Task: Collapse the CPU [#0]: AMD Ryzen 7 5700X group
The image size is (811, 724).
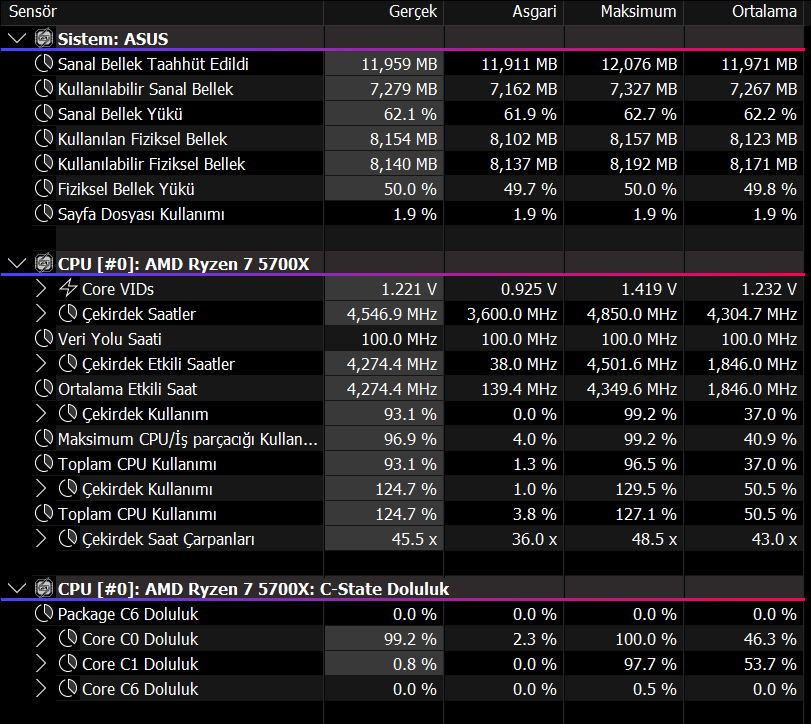Action: (17, 264)
